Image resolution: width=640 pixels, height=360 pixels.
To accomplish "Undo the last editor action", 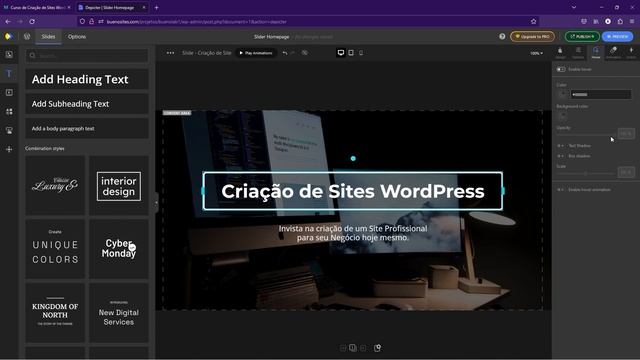I will (284, 53).
